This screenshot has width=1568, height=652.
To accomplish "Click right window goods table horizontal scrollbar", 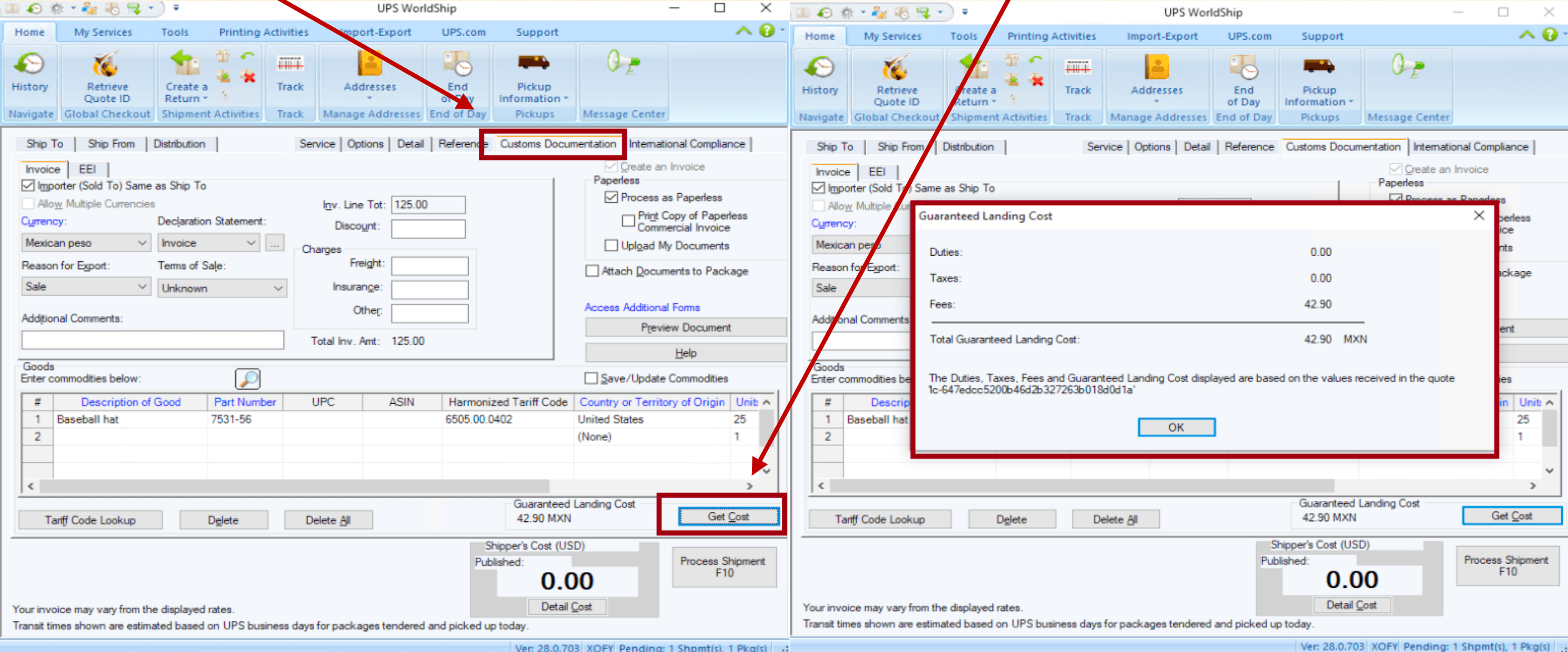I will pyautogui.click(x=1081, y=486).
